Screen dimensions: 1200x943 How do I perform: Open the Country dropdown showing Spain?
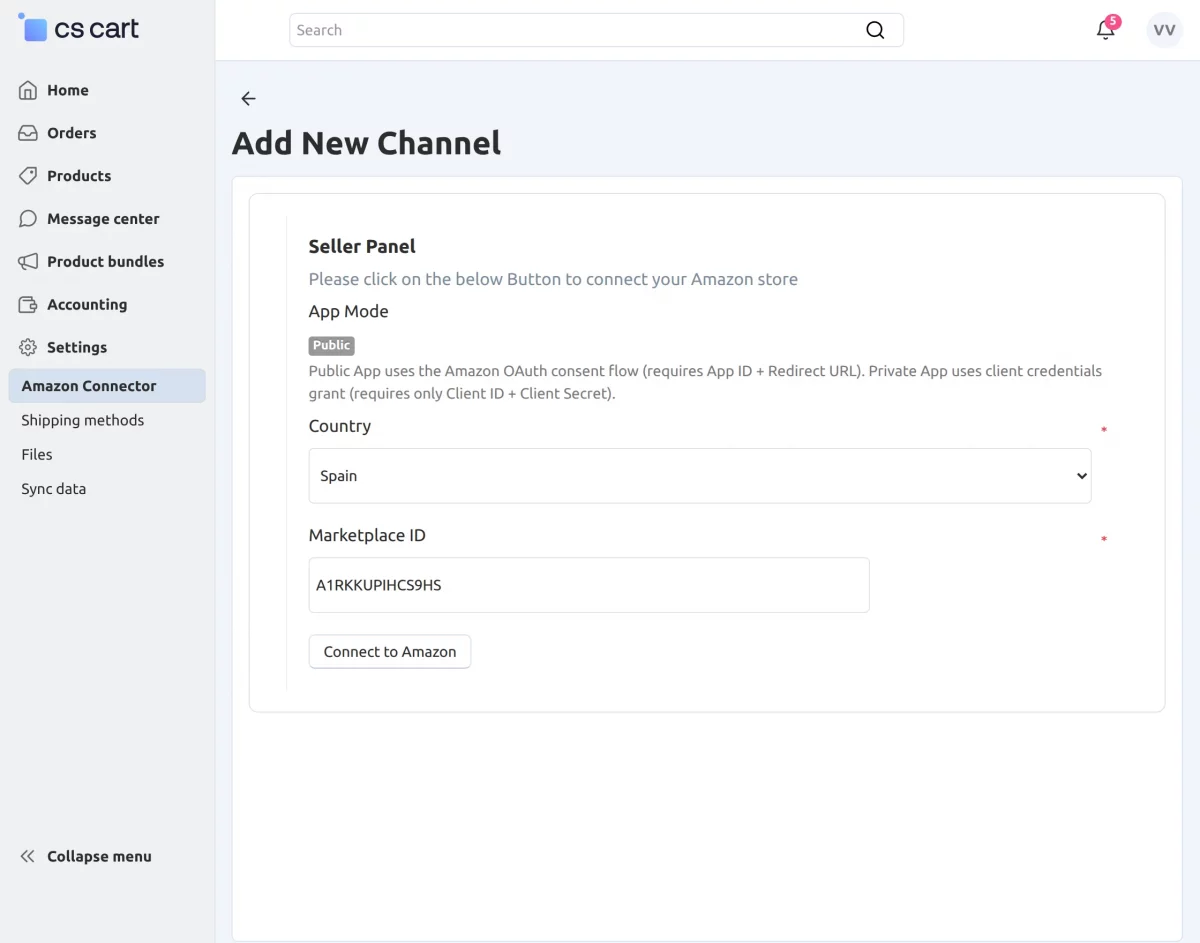click(700, 476)
